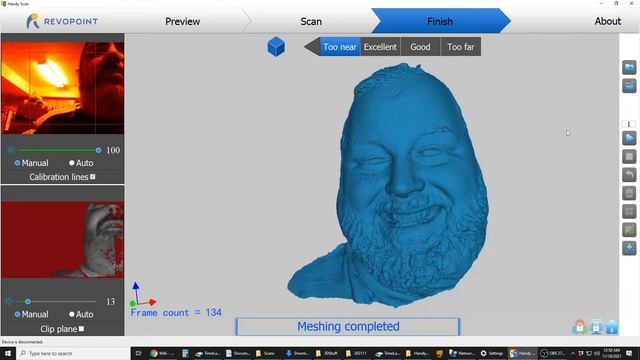
Task: Click the Frame count = 134 text
Action: click(x=176, y=313)
